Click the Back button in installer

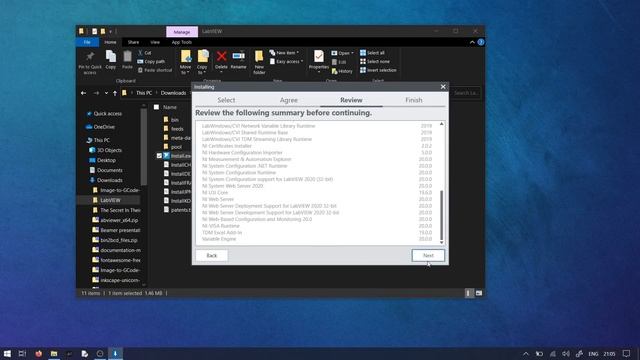[212, 256]
